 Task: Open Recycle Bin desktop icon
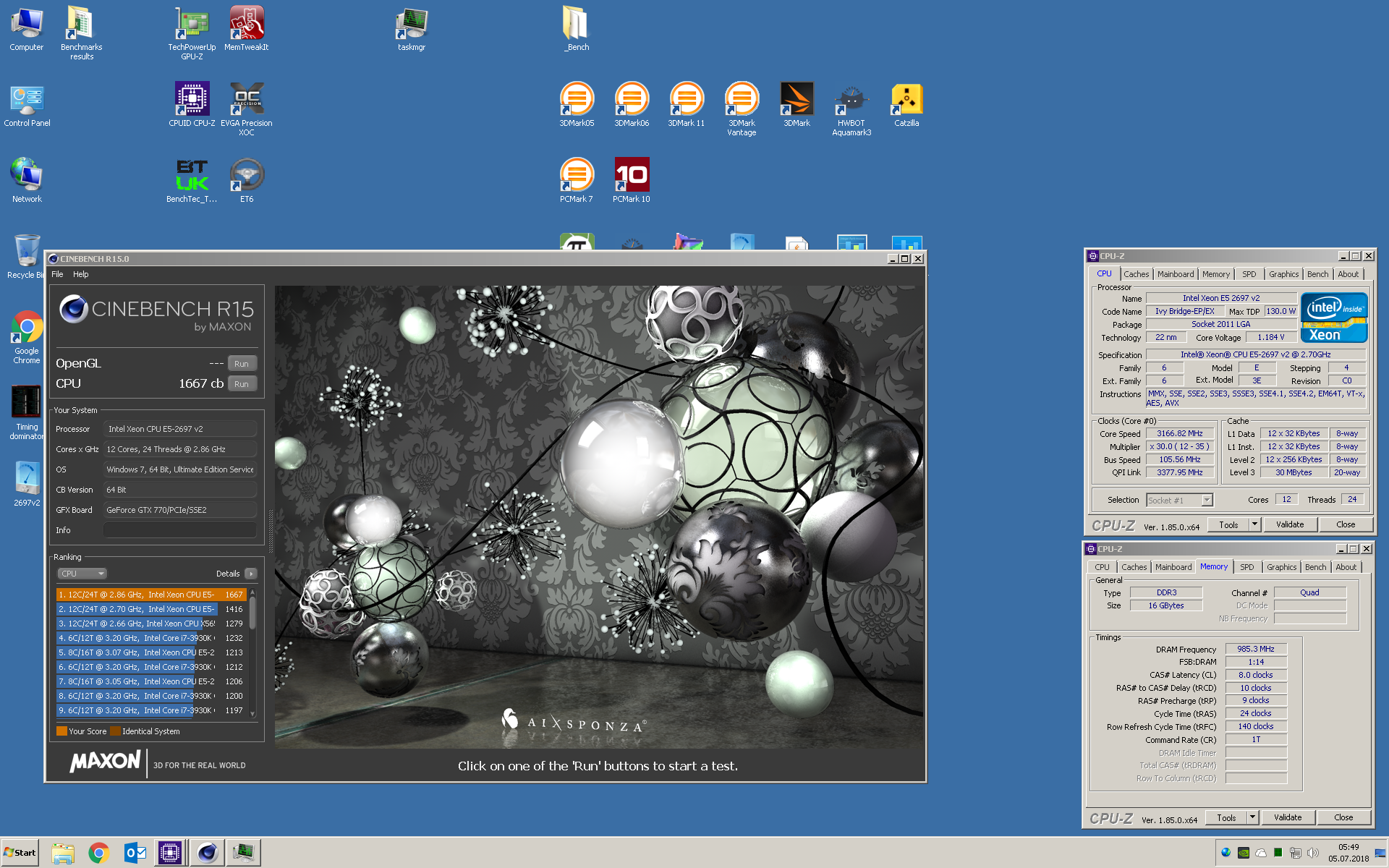pyautogui.click(x=25, y=257)
